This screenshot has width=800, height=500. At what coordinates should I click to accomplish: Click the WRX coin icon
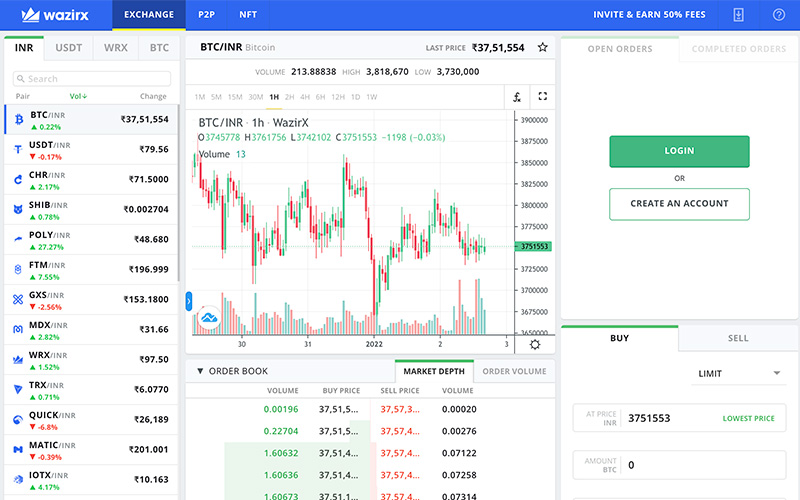point(18,360)
